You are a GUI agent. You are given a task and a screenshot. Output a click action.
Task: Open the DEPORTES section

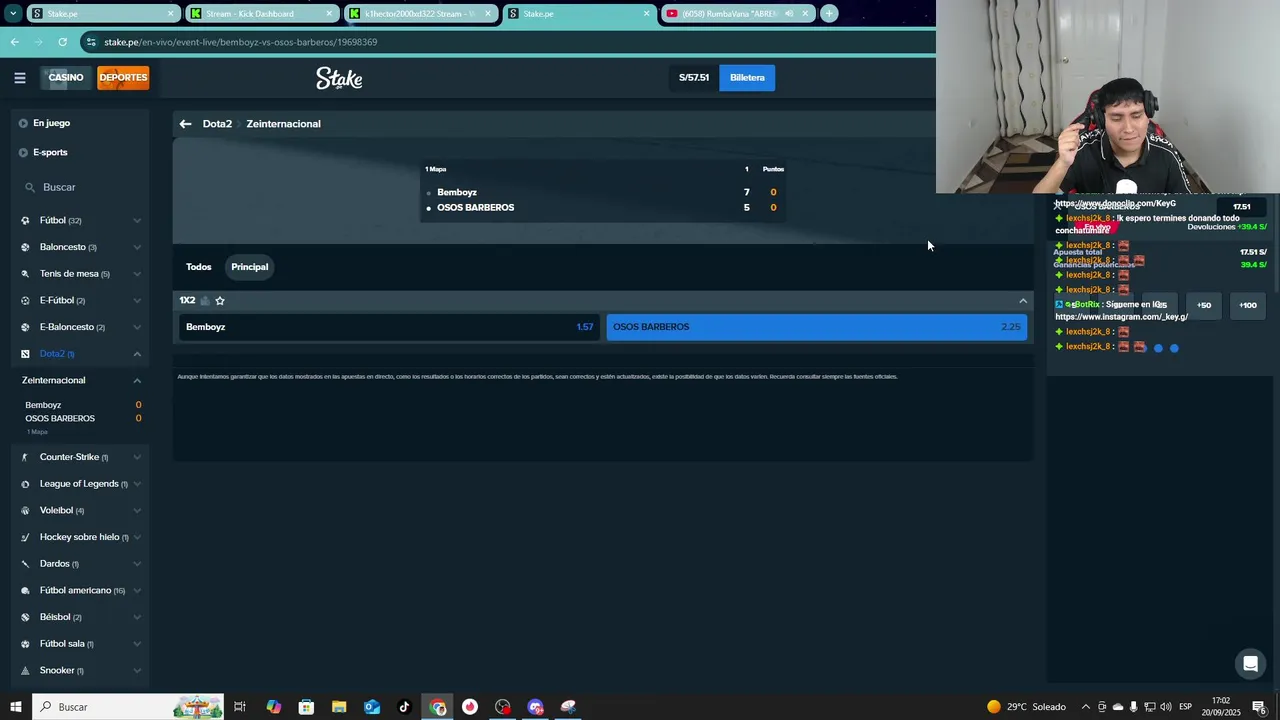[x=123, y=78]
